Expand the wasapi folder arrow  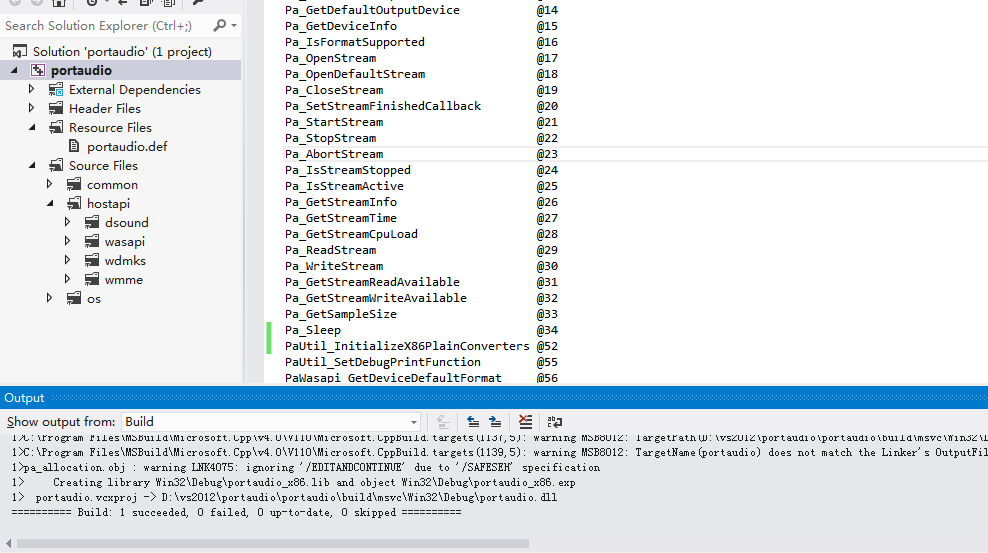pyautogui.click(x=67, y=241)
